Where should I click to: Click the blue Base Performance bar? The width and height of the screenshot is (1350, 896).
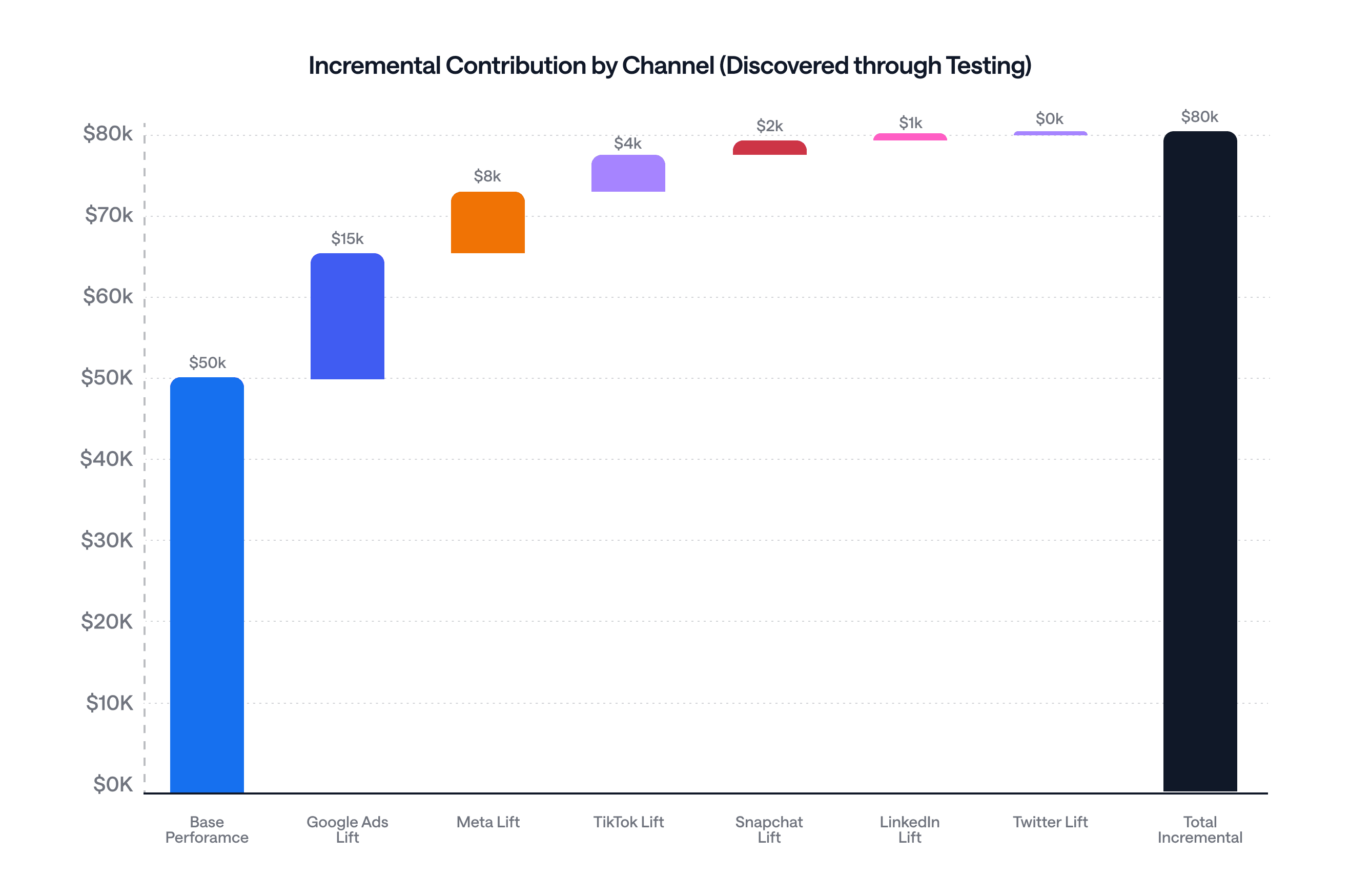tap(207, 584)
